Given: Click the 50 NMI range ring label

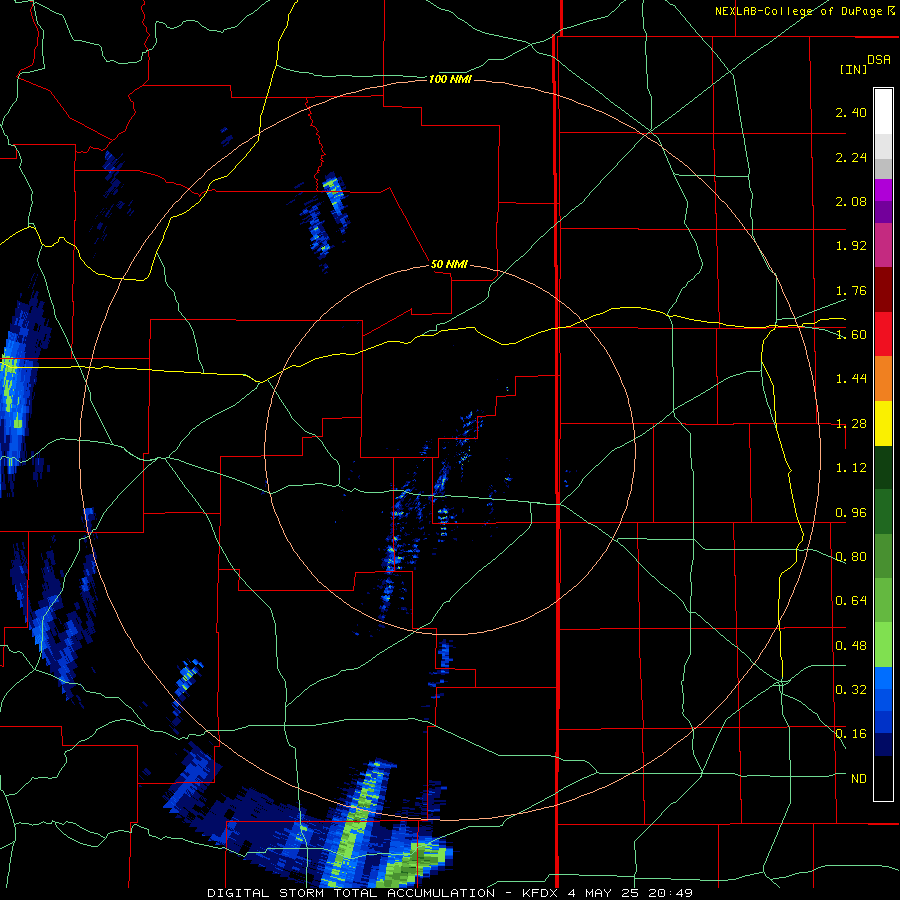Looking at the screenshot, I should [x=449, y=265].
